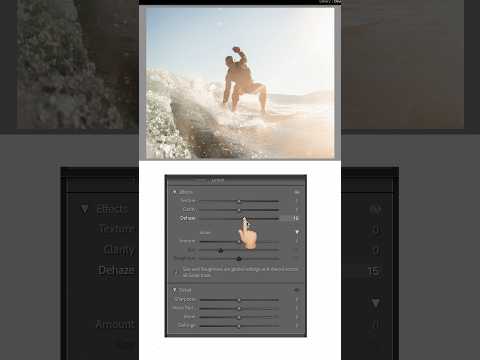Image resolution: width=480 pixels, height=360 pixels.
Task: Click the Texture label in Effects panel
Action: [188, 201]
